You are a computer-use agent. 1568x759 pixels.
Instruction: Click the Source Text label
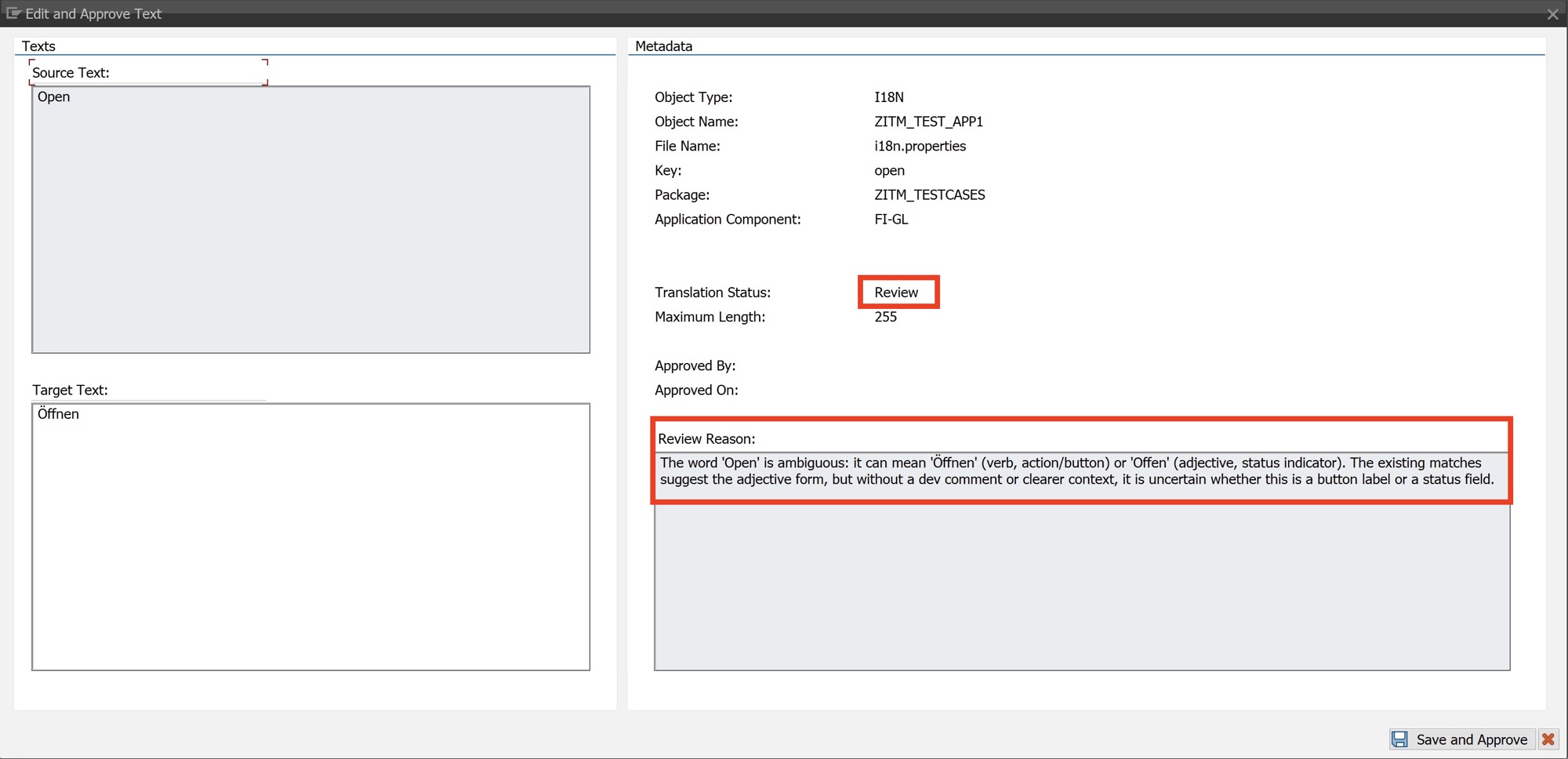coord(71,73)
